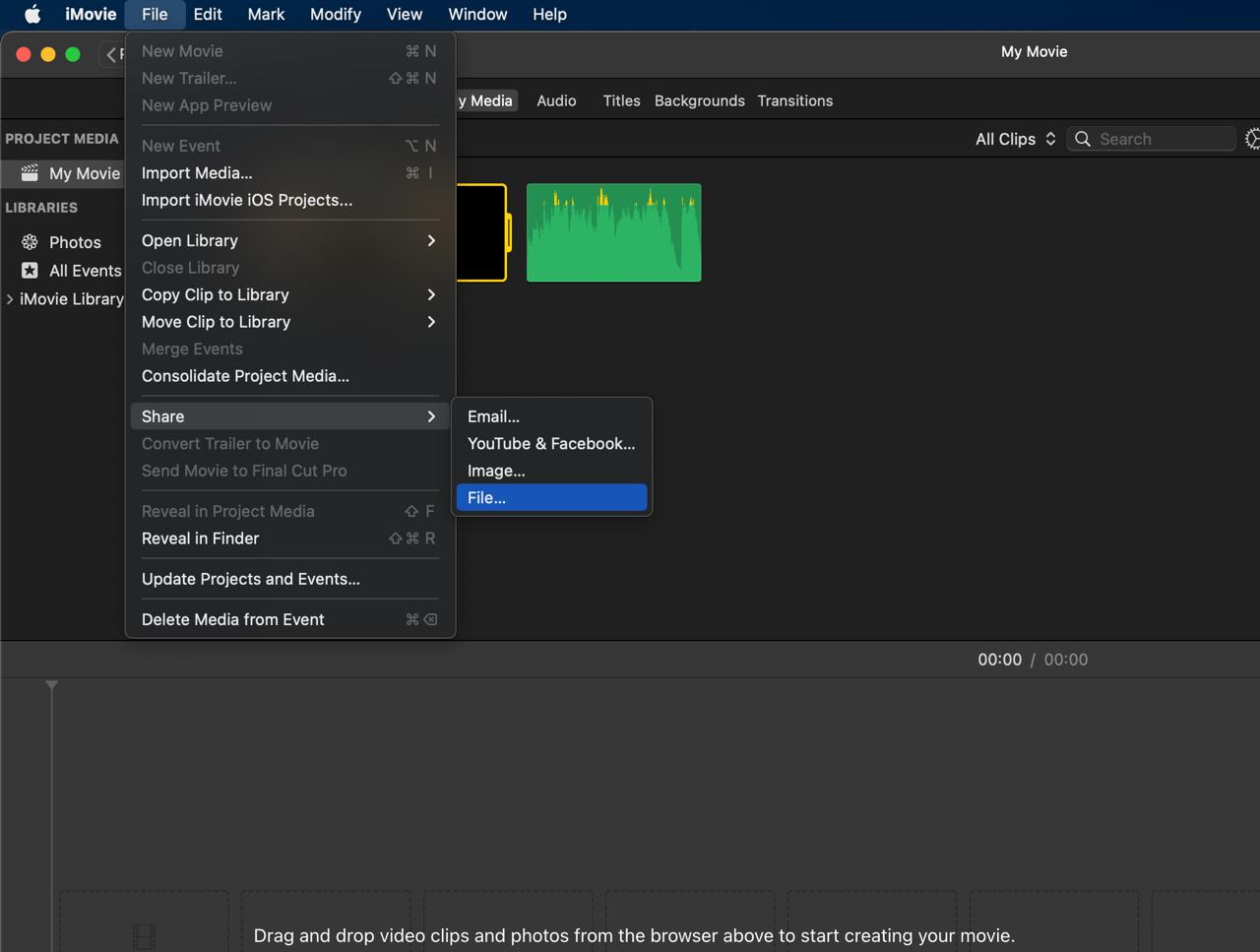Select Update Projects and Events
Screen dimensions: 1260x952
click(x=289, y=579)
